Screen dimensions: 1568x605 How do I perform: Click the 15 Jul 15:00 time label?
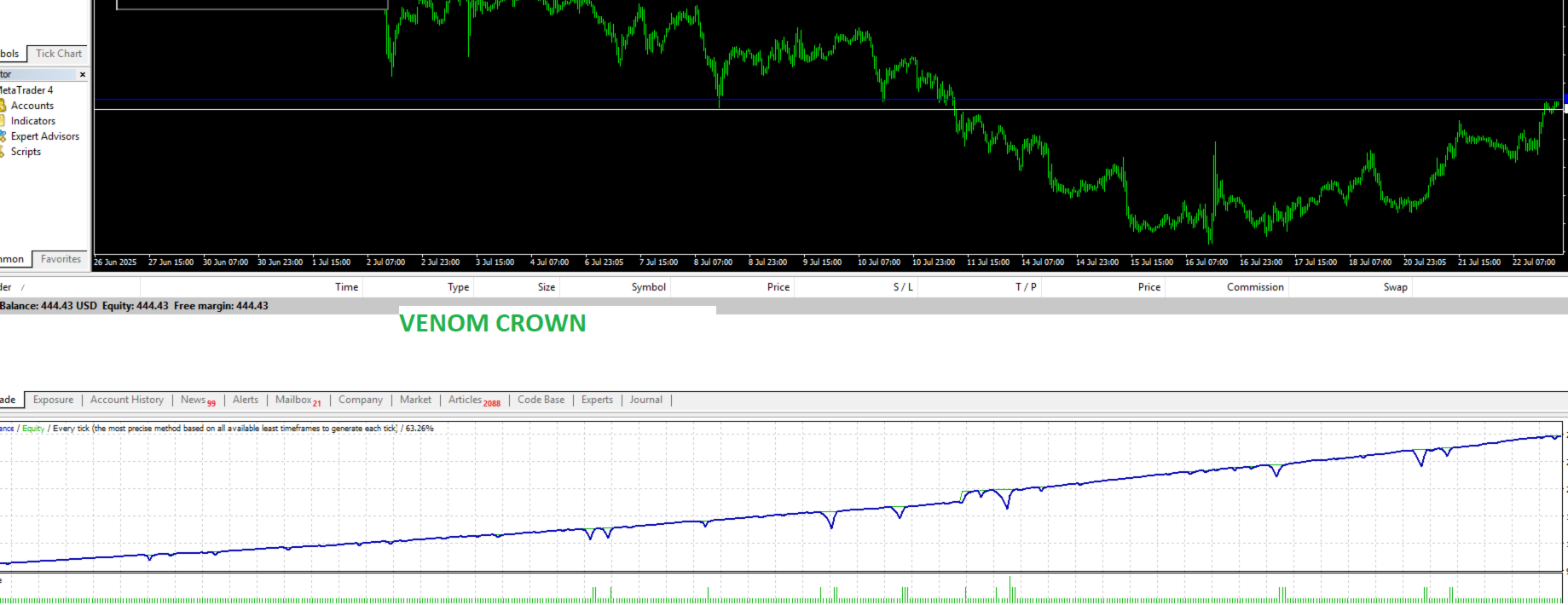1152,262
